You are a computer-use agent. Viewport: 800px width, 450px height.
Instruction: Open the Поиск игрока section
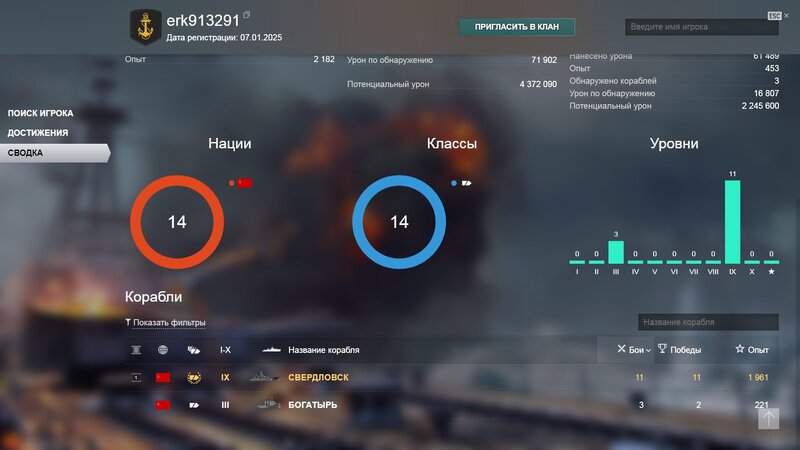(40, 113)
